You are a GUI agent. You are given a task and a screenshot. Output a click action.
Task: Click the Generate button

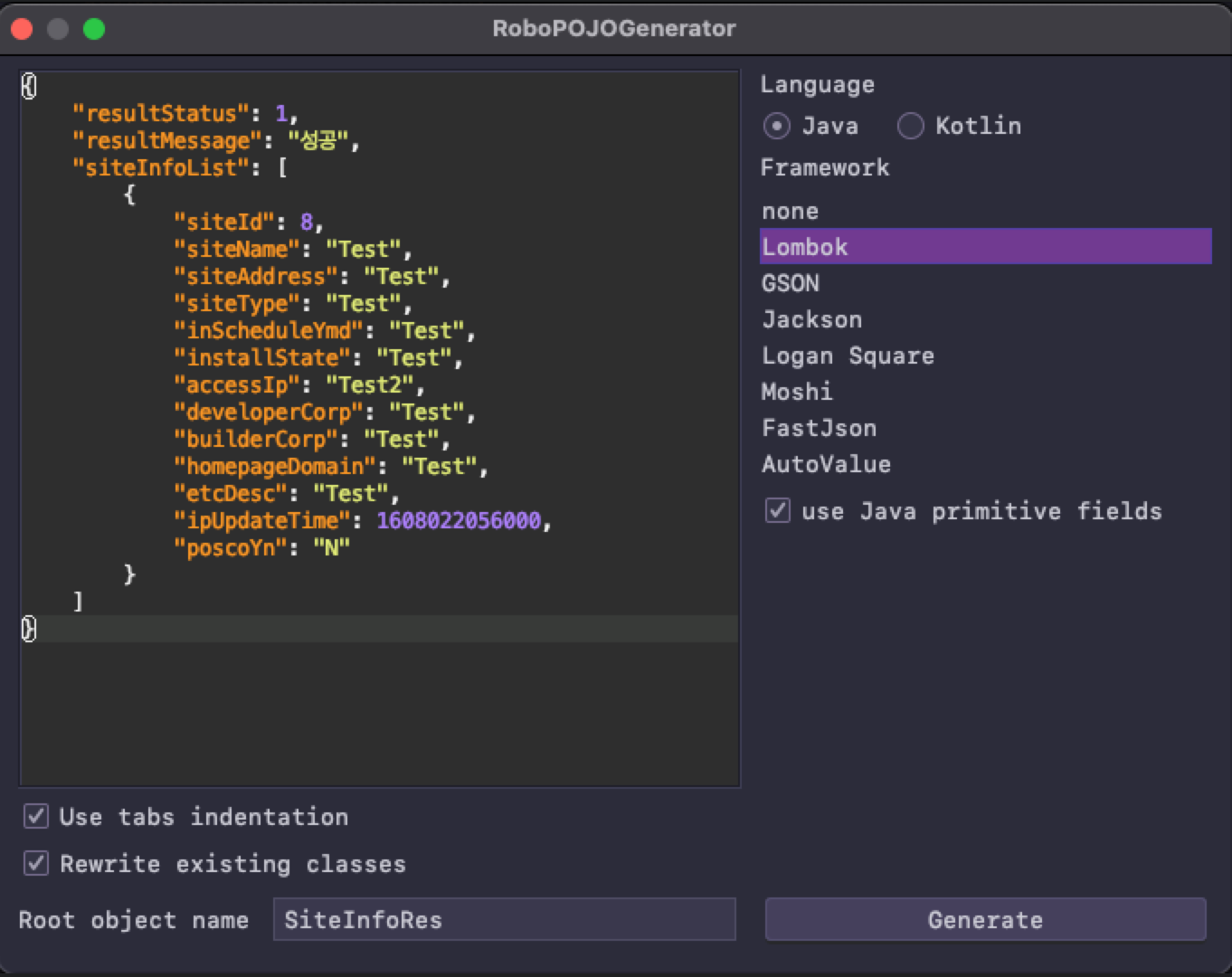pyautogui.click(x=986, y=919)
